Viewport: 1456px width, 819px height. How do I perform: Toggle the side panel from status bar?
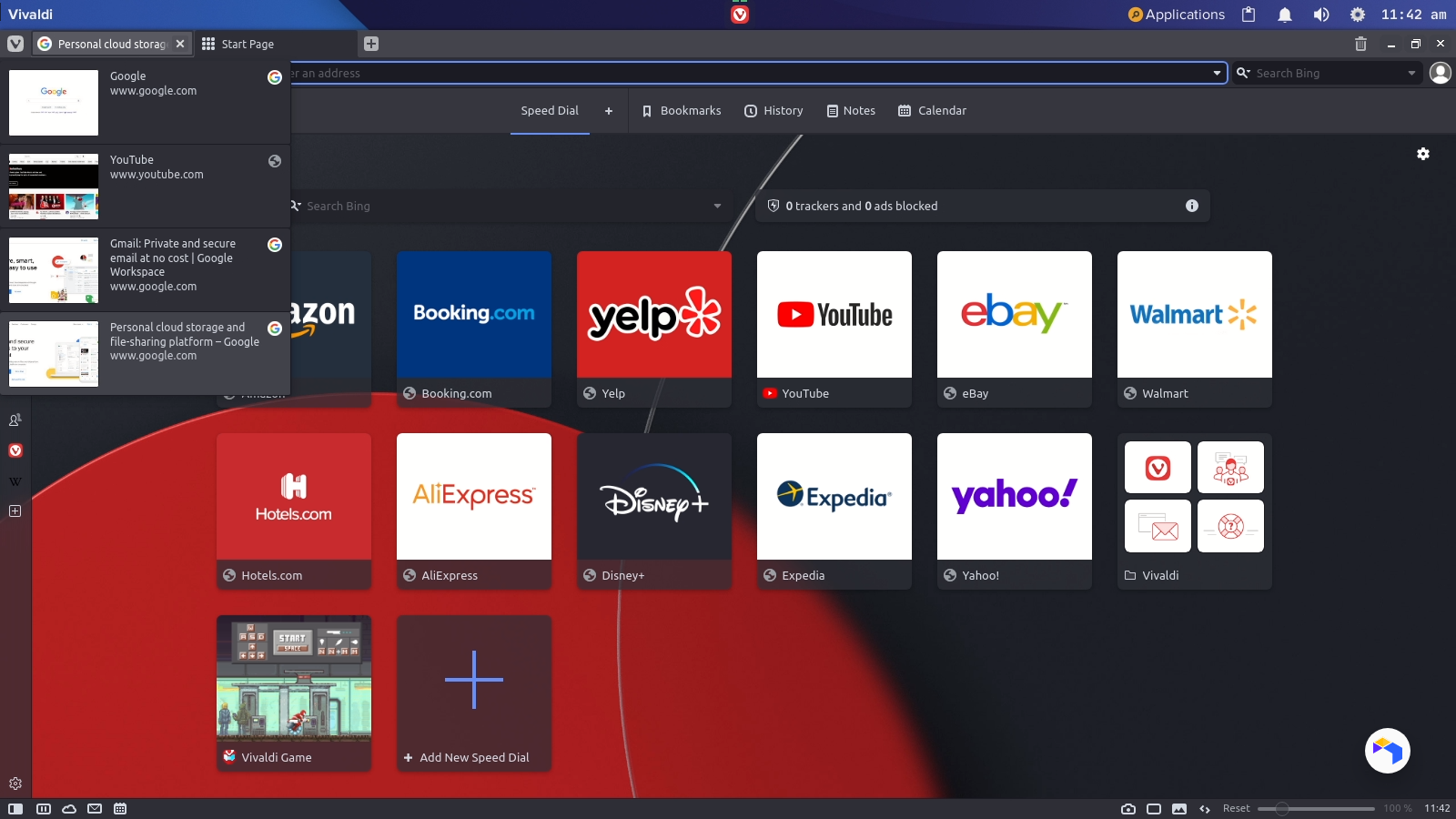15,809
